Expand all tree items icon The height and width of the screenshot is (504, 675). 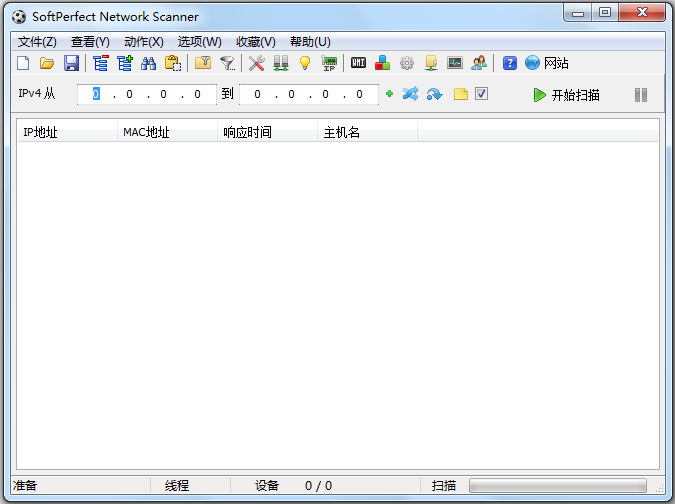(x=125, y=63)
